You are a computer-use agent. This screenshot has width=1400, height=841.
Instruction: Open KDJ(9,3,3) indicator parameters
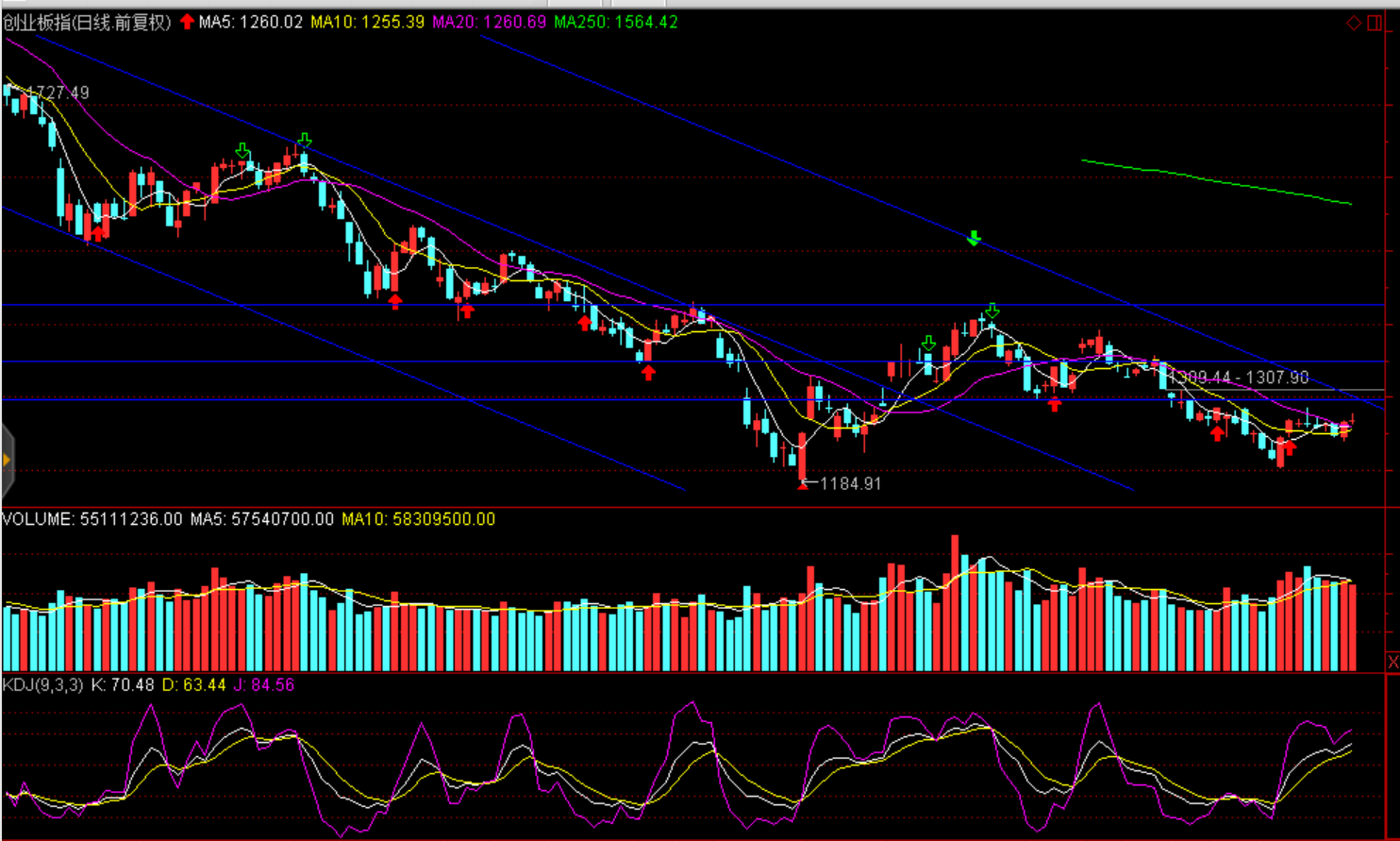pyautogui.click(x=42, y=684)
